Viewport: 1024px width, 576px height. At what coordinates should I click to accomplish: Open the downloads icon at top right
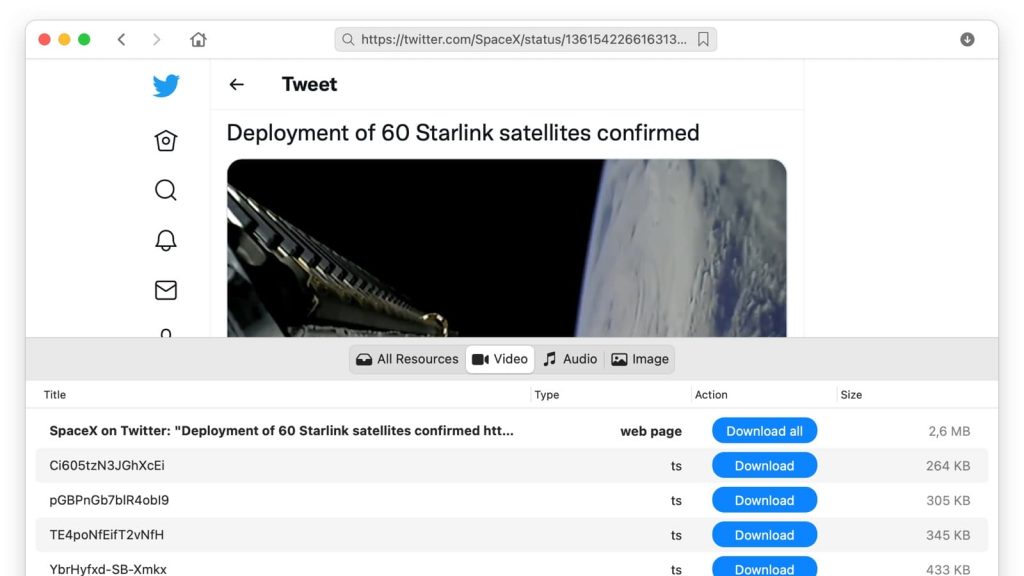[x=967, y=40]
